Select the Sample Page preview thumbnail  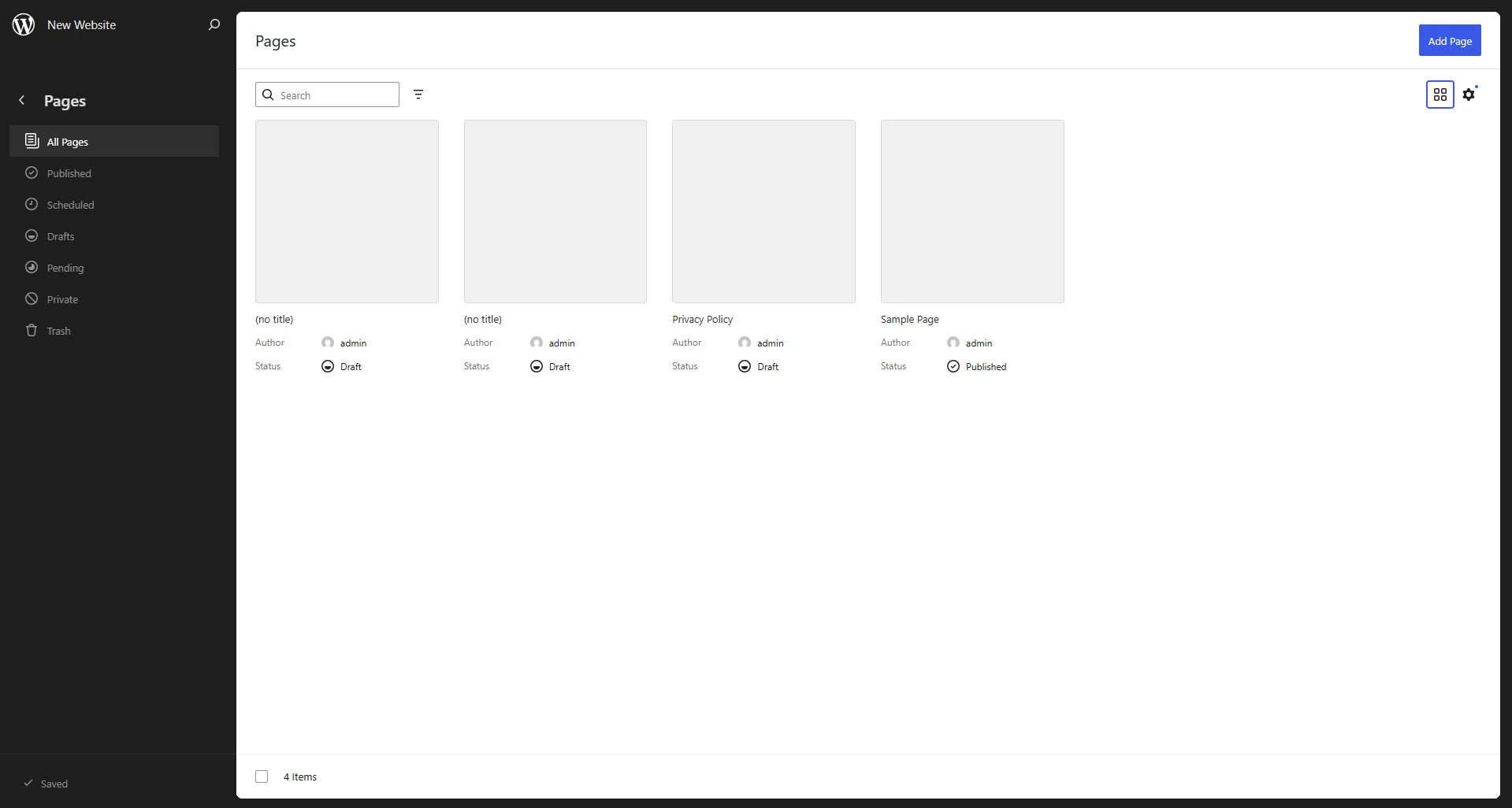(x=972, y=211)
